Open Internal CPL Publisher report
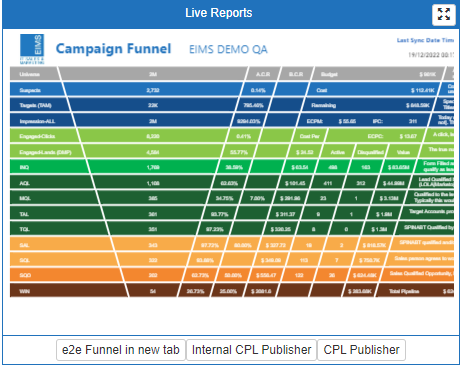This screenshot has height=366, width=460. tap(251, 350)
